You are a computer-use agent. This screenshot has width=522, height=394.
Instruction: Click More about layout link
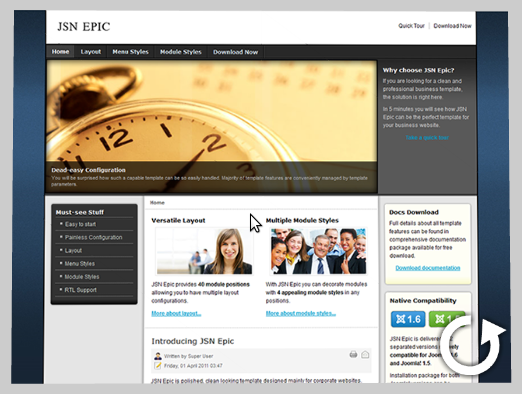(176, 313)
